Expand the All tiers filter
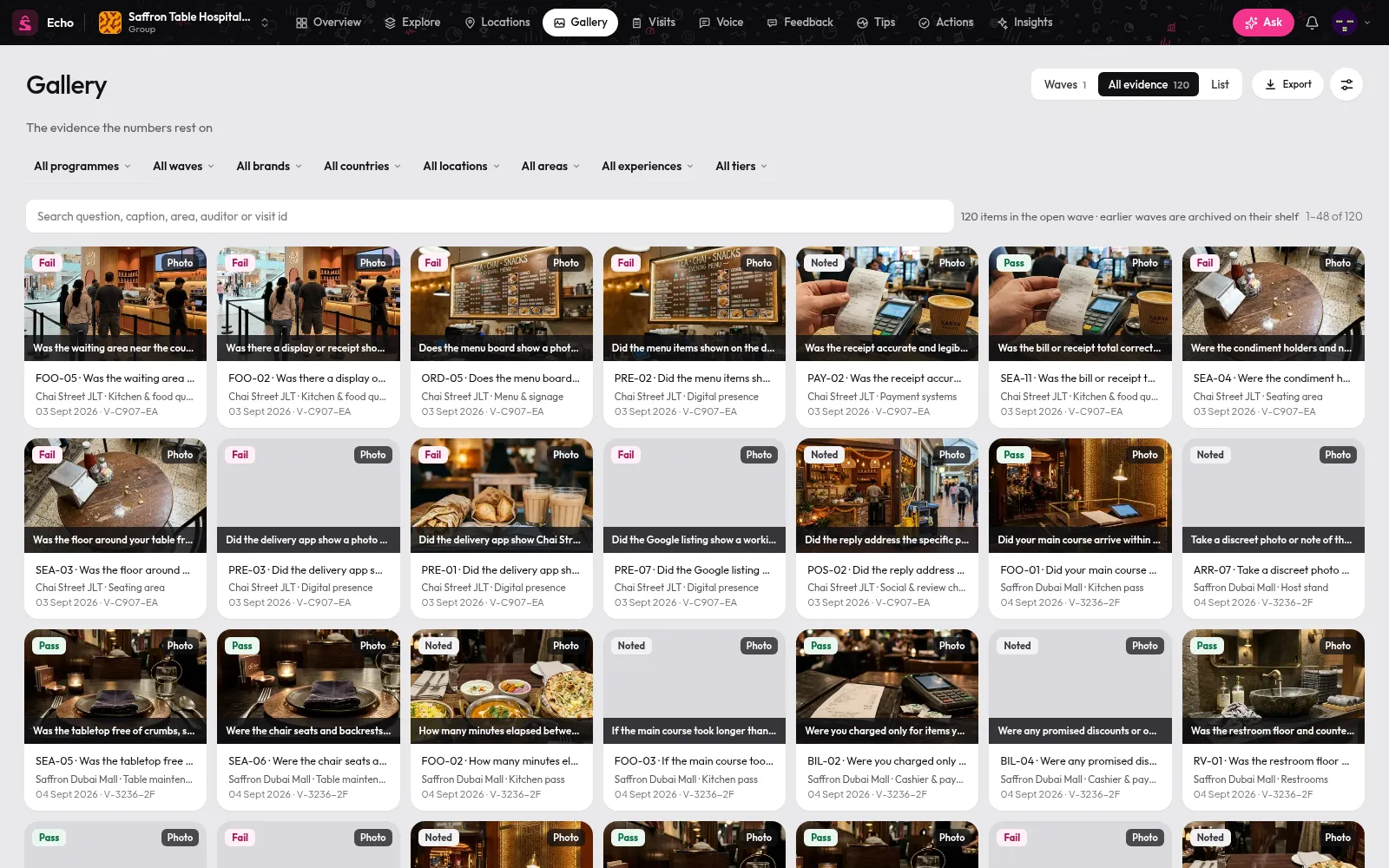 (741, 166)
